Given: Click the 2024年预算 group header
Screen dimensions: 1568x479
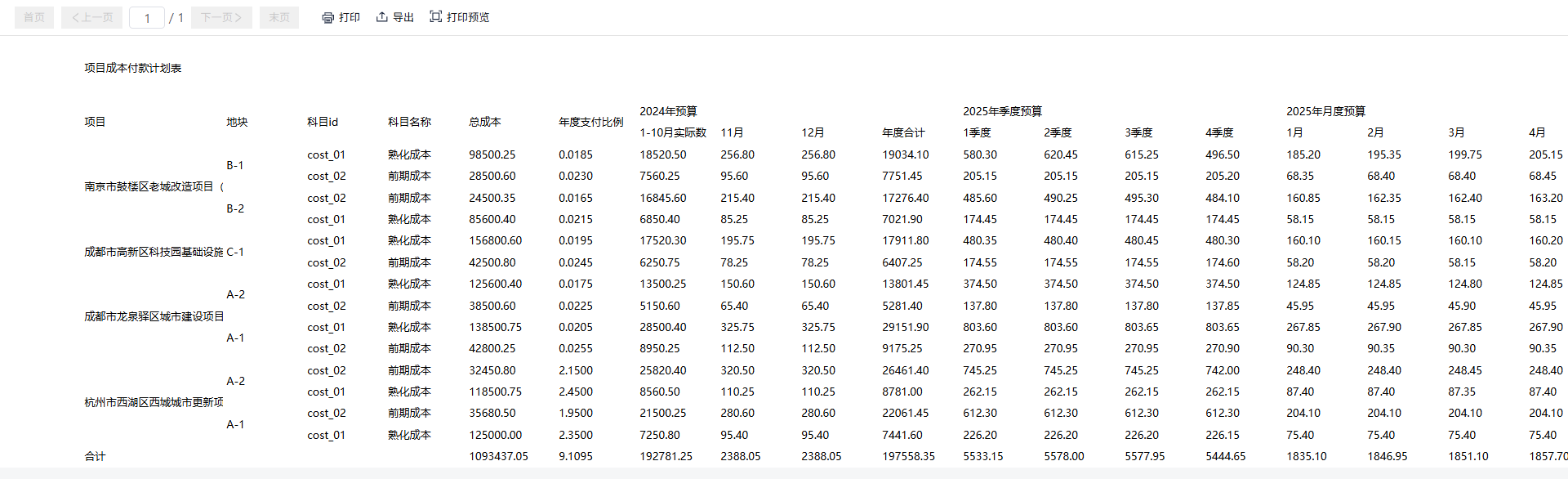Looking at the screenshot, I should pyautogui.click(x=668, y=111).
